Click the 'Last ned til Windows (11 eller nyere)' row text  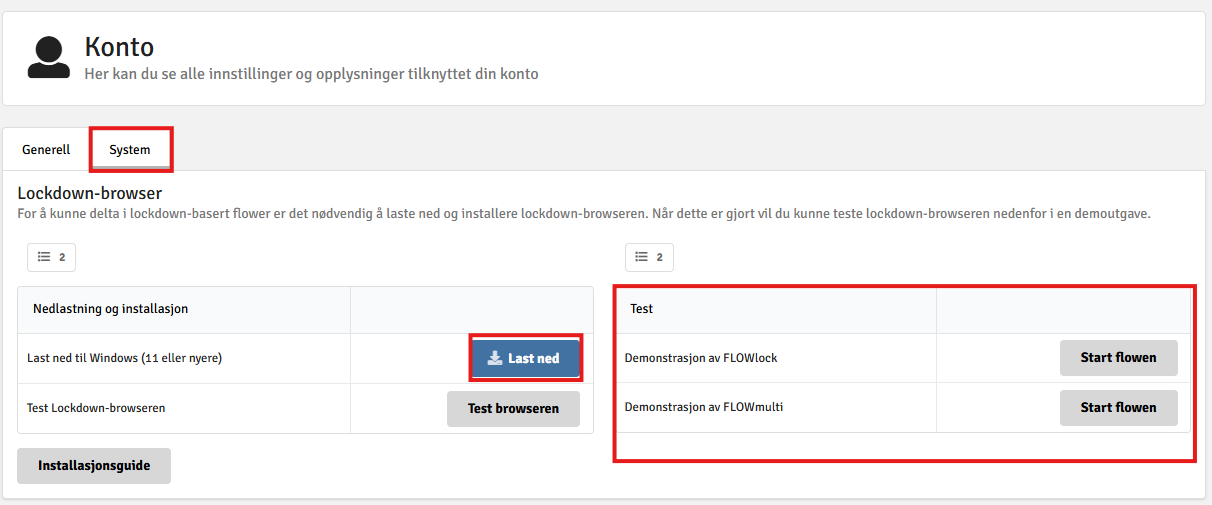click(x=125, y=358)
